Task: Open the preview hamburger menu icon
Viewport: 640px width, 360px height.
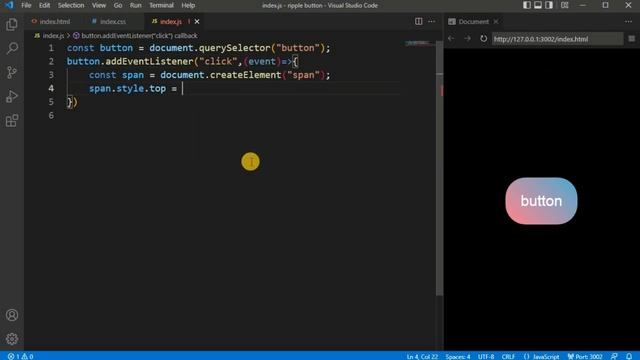Action: pos(631,38)
